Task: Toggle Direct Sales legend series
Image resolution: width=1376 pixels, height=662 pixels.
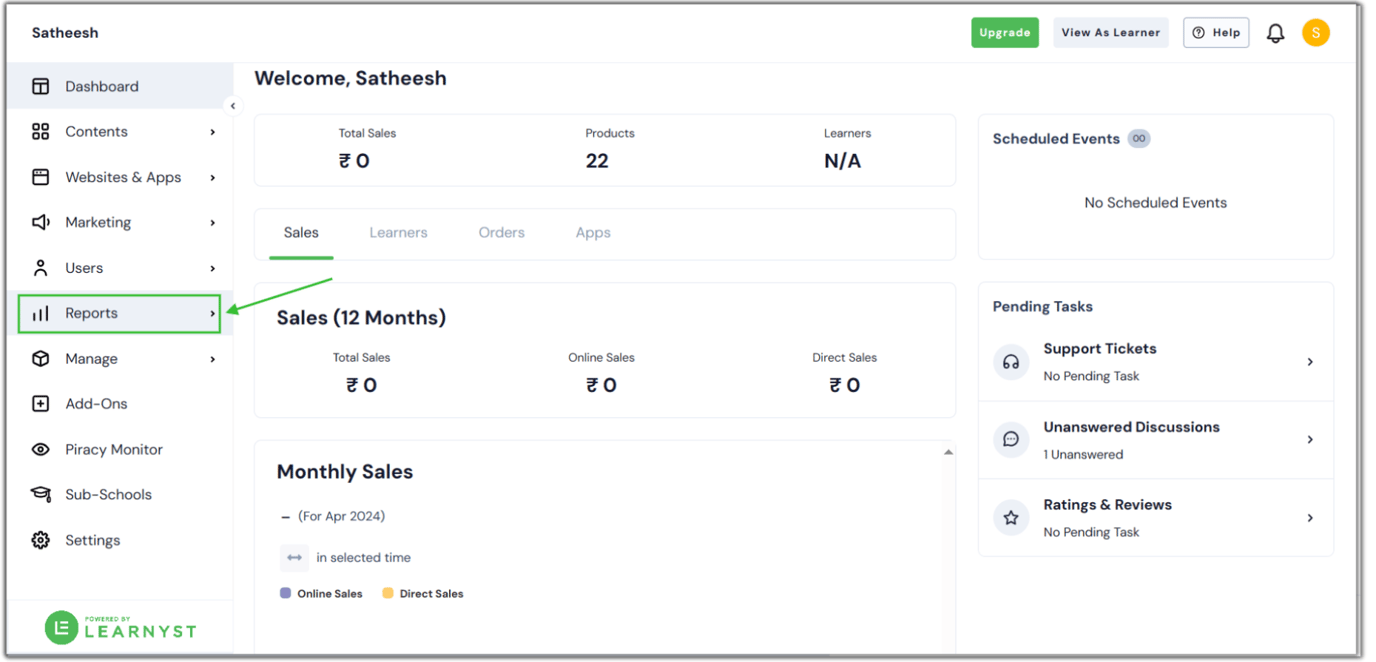Action: [x=423, y=594]
